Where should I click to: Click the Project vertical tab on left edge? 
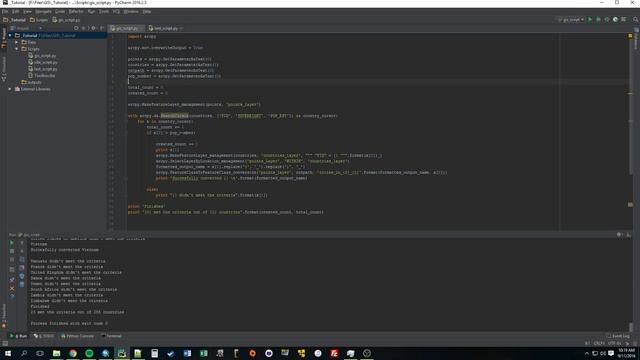coord(4,38)
